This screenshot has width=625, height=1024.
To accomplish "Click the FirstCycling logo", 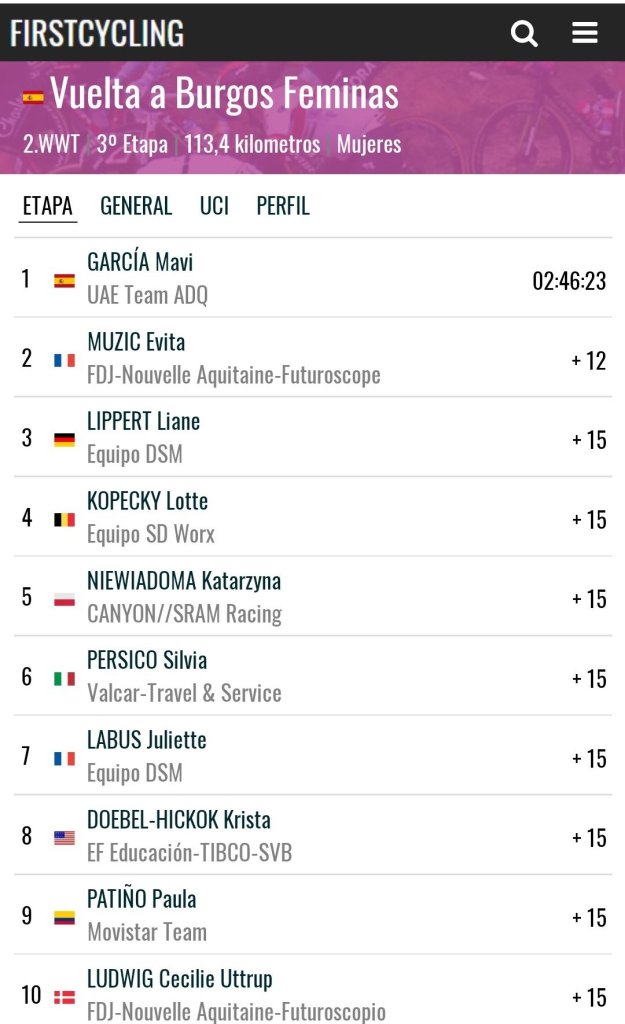I will tap(97, 33).
